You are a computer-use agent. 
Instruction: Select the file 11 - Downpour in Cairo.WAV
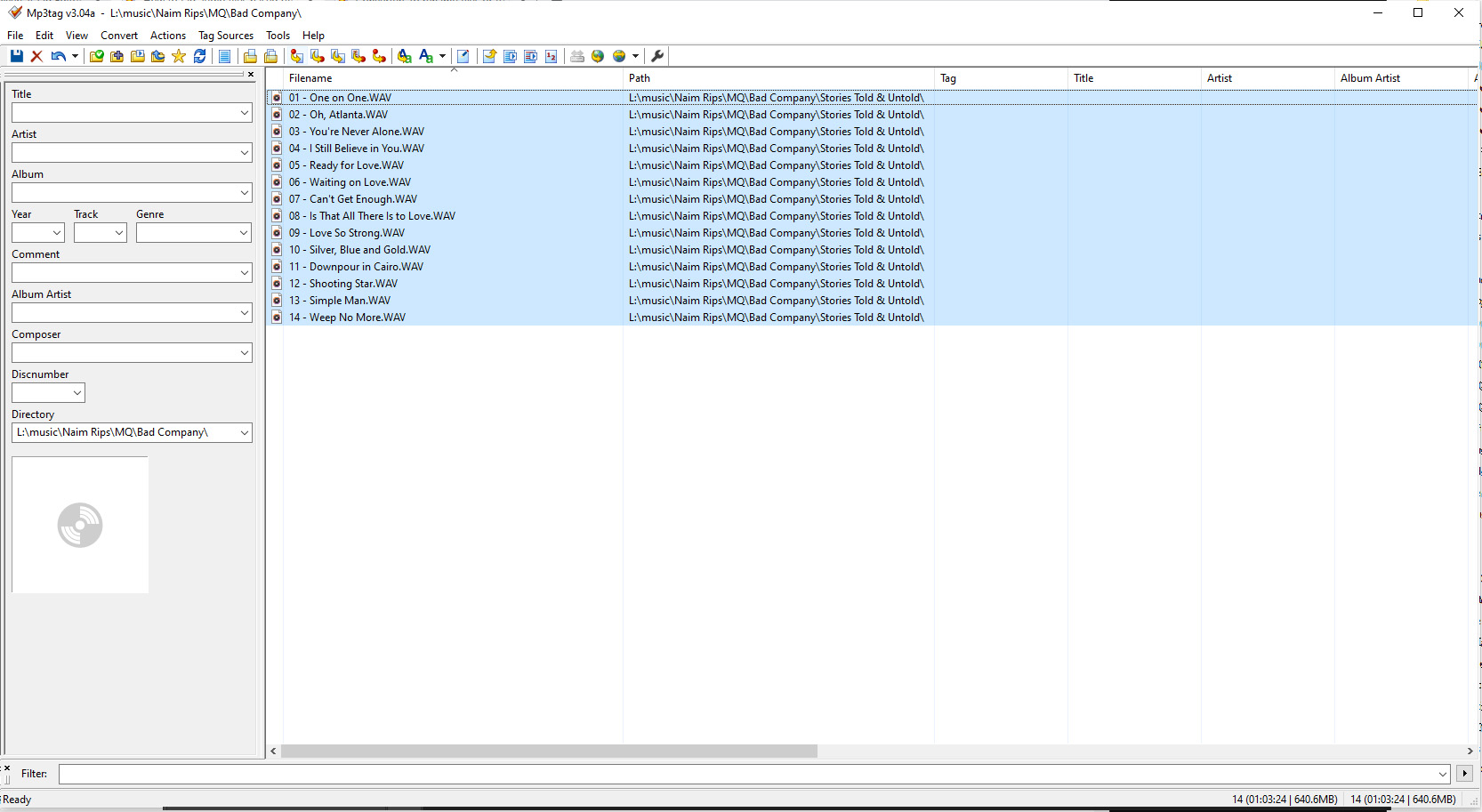click(356, 267)
